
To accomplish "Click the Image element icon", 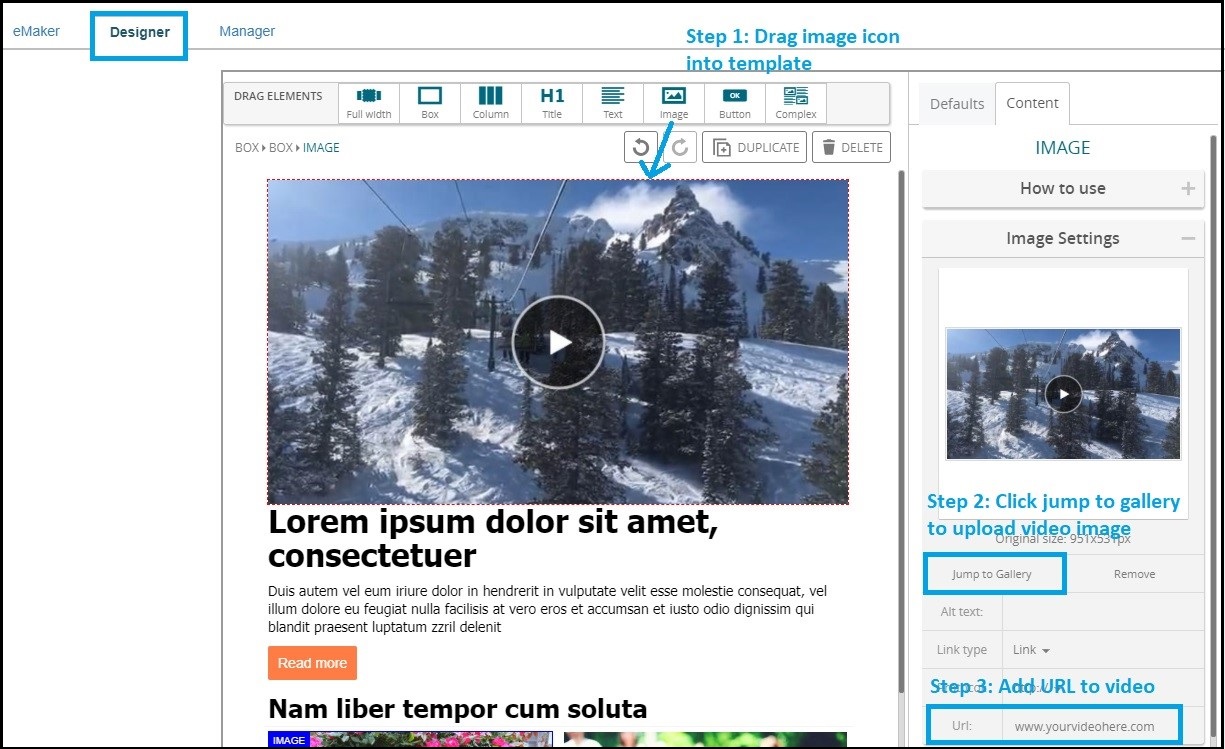I will point(674,102).
